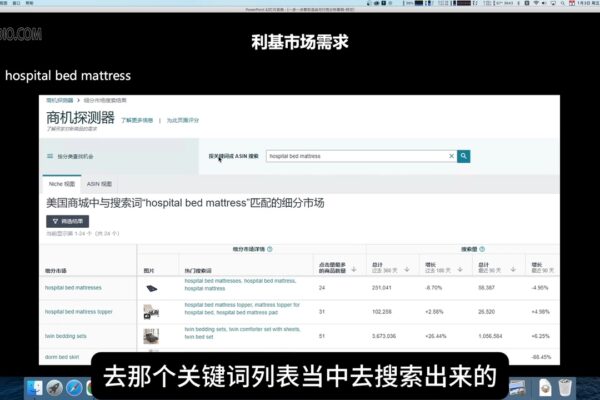The image size is (600, 400).
Task: Open the hospital bed mattresses niche link
Action: tap(73, 288)
